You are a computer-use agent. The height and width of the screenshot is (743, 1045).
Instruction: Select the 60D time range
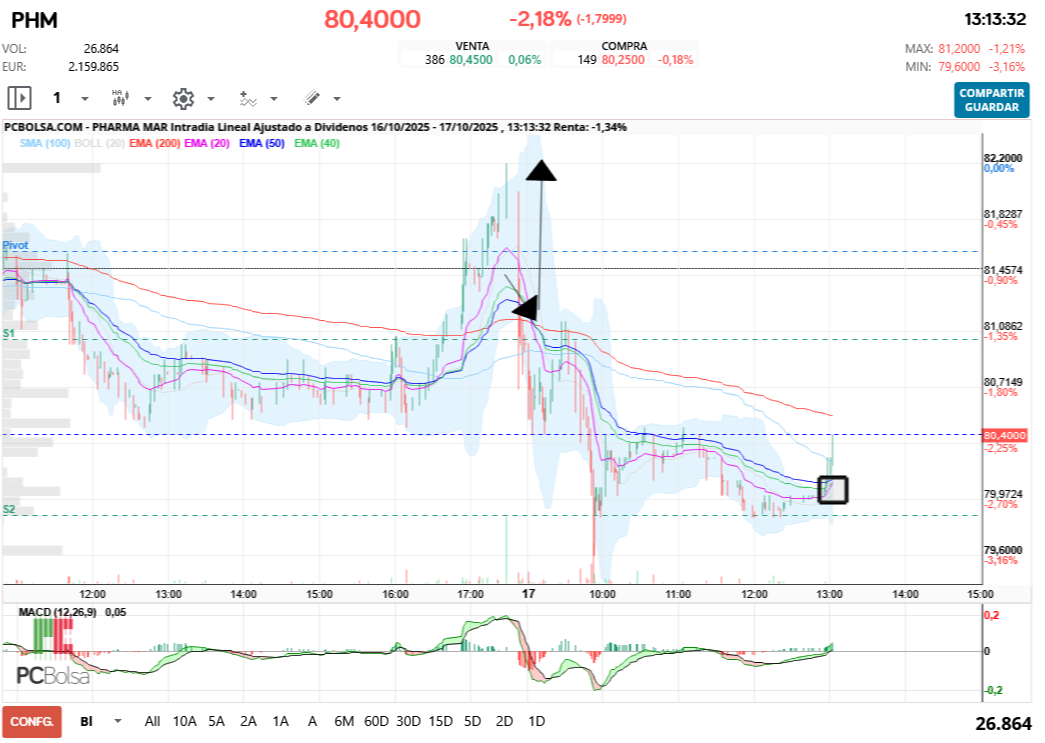click(x=376, y=721)
